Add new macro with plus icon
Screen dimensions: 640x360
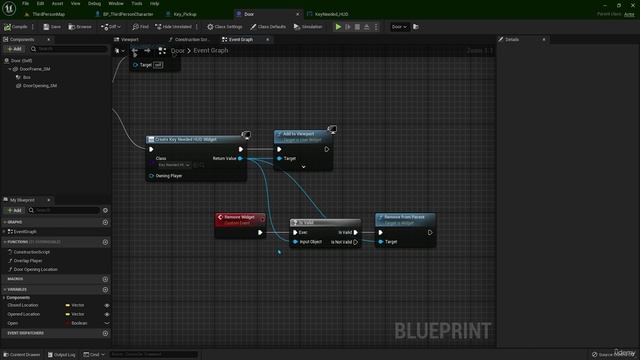coord(105,279)
